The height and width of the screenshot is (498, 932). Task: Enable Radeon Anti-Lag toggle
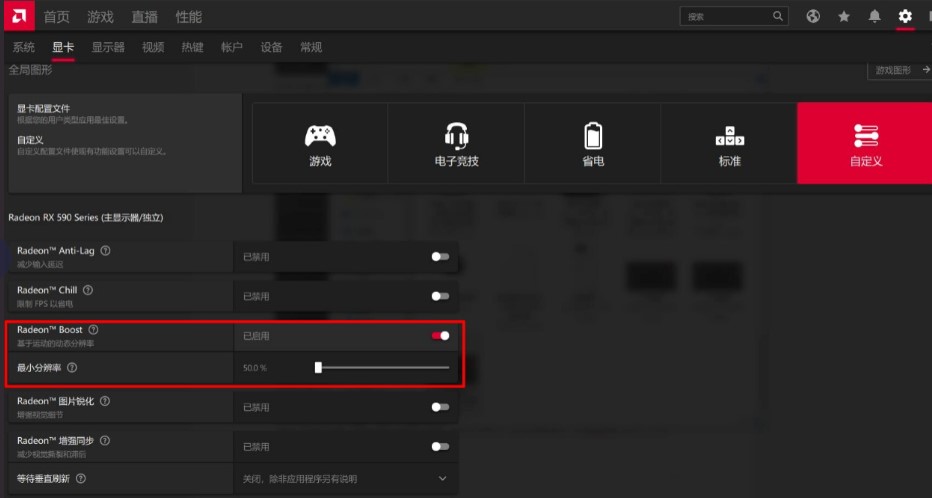440,257
